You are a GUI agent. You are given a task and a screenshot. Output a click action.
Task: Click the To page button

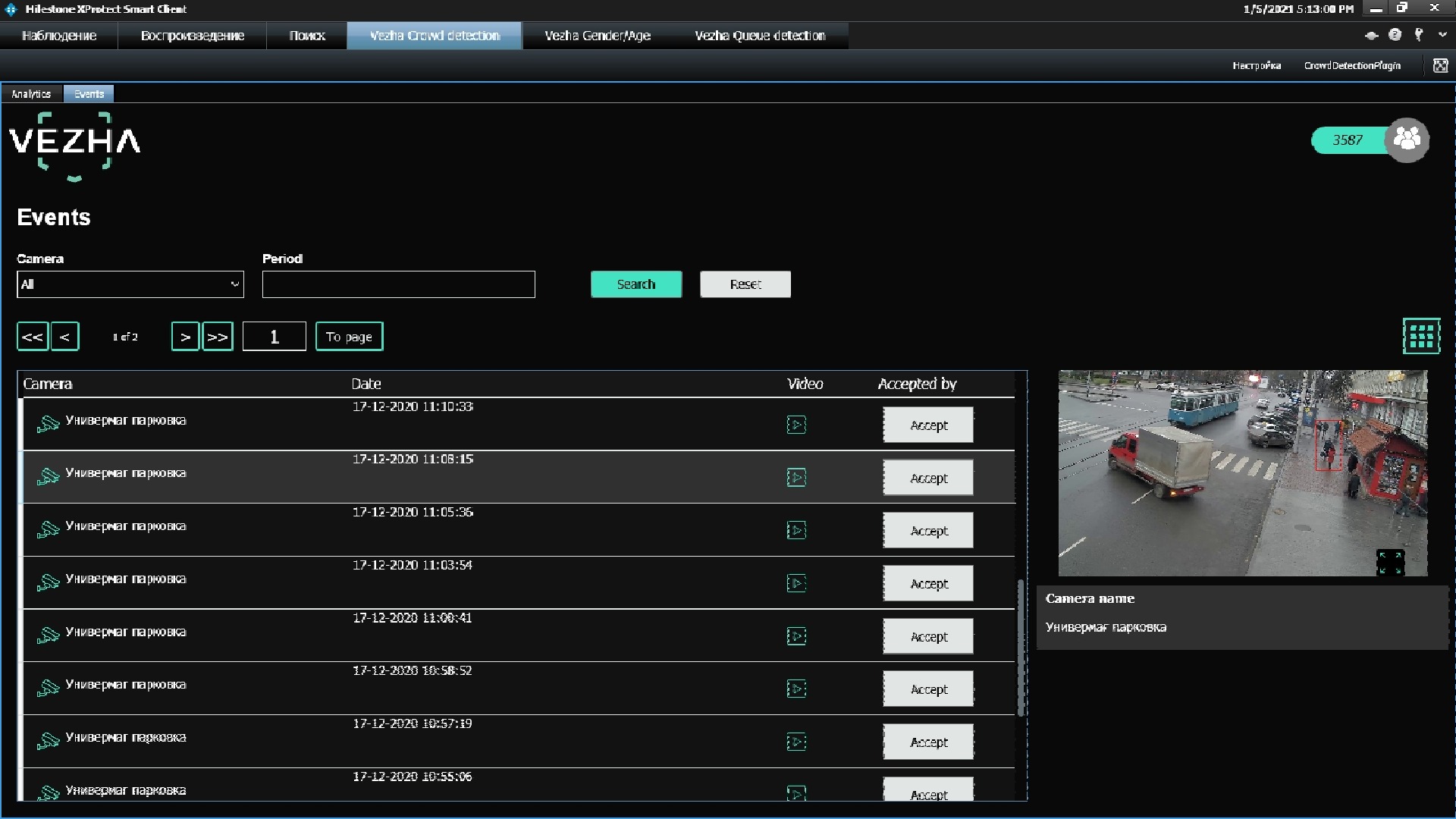[x=349, y=337]
